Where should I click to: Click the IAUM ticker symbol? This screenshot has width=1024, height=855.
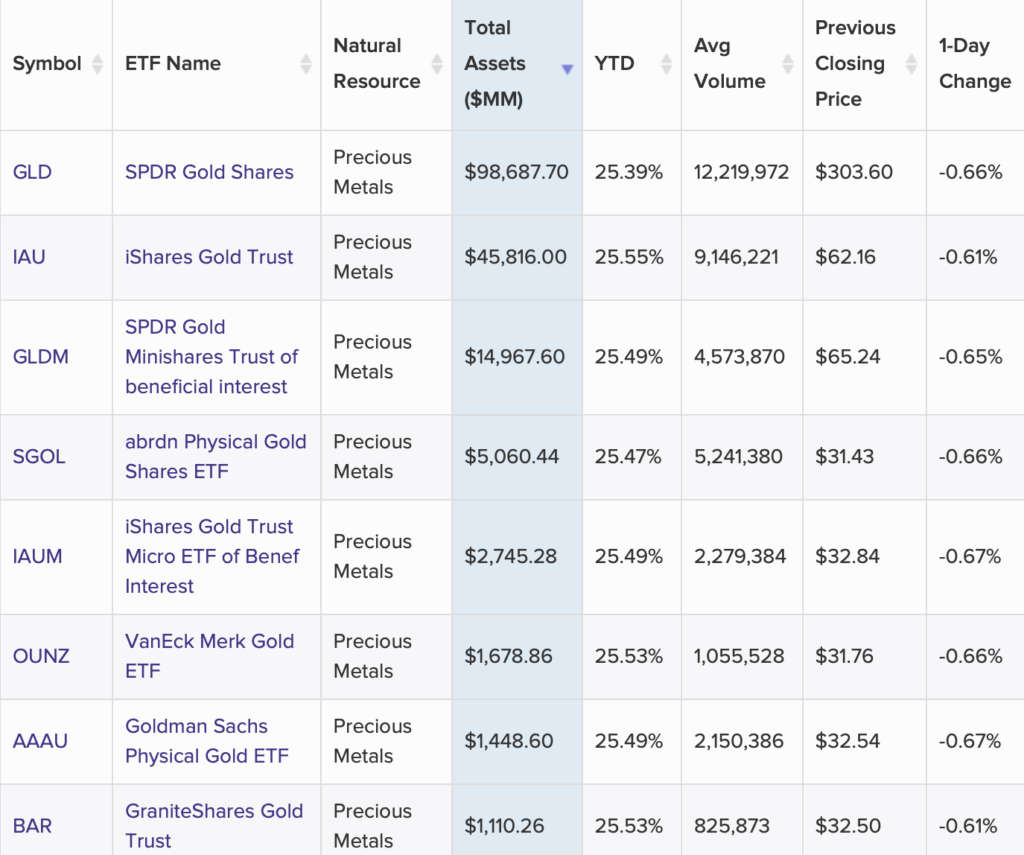(x=38, y=556)
